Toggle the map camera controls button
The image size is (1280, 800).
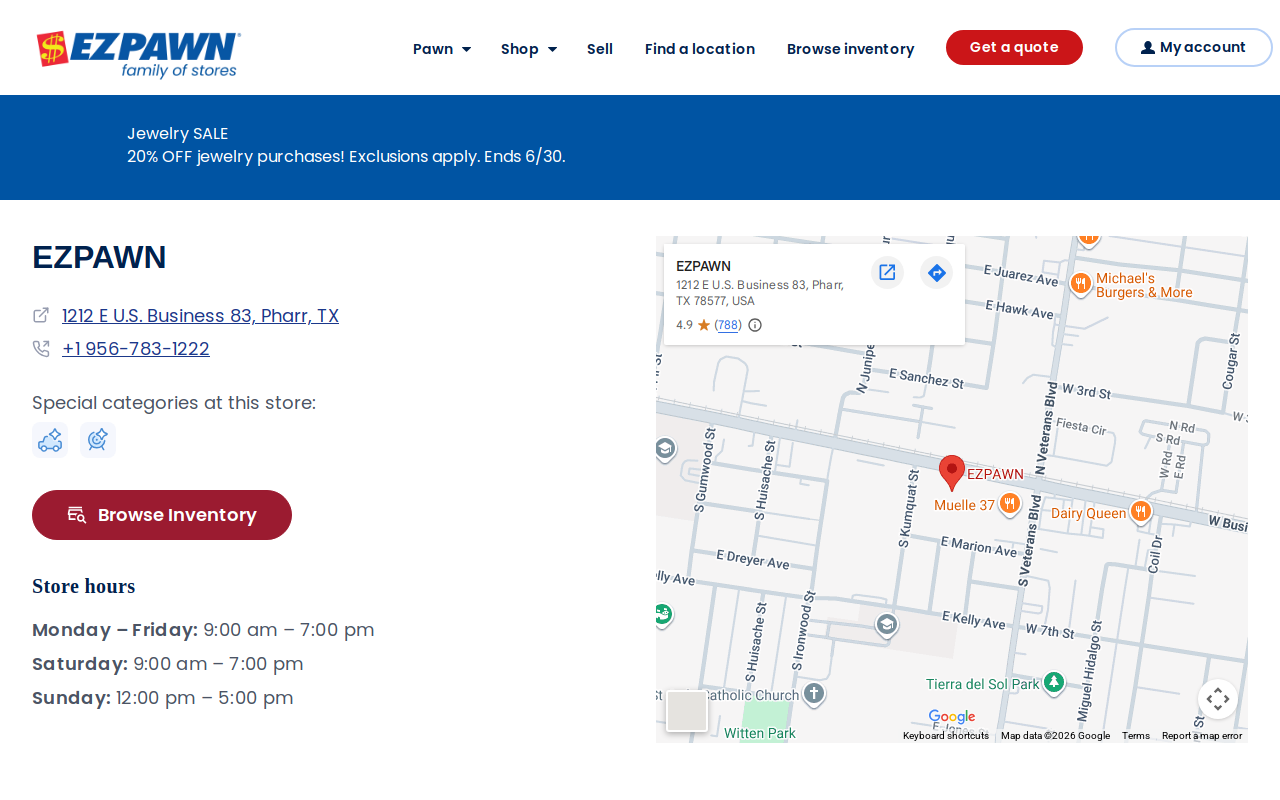tap(1218, 699)
